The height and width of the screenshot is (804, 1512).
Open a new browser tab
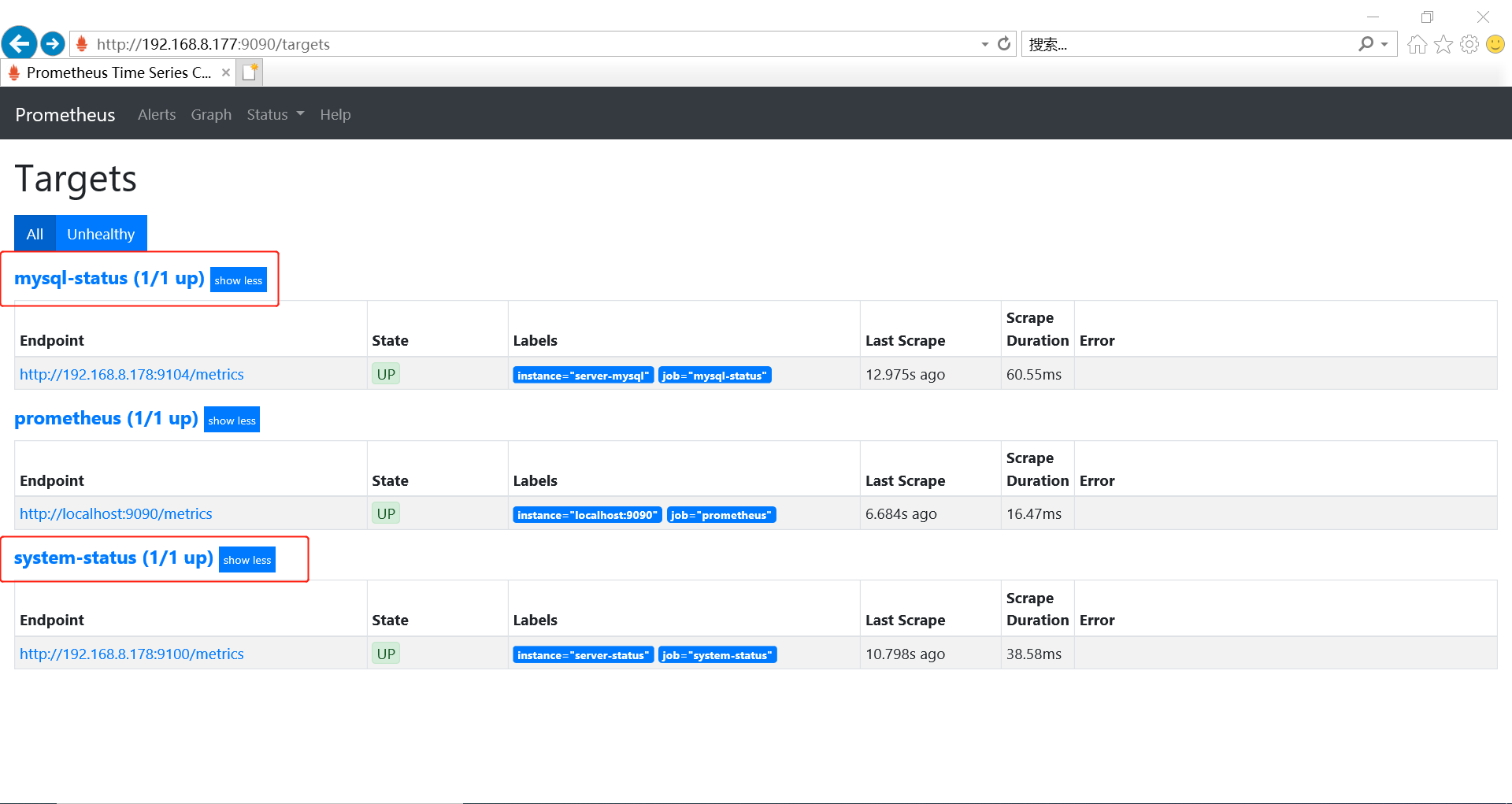pyautogui.click(x=250, y=72)
